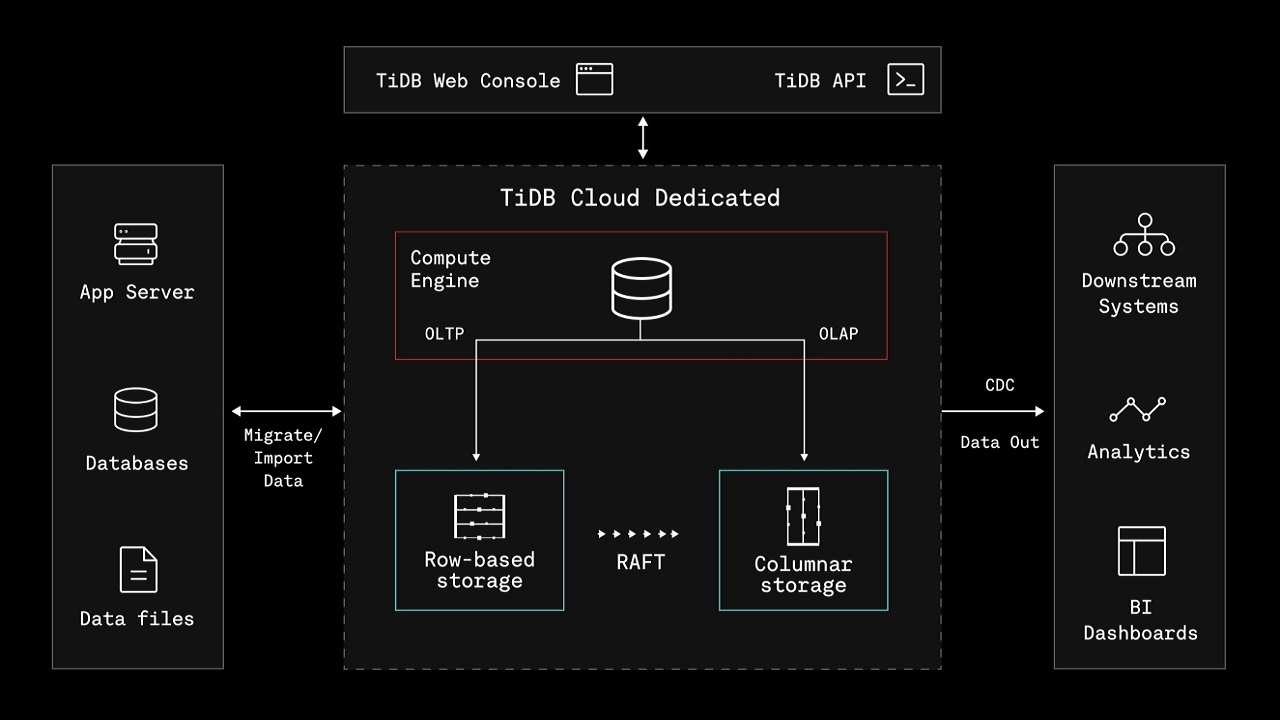Select the "App Server" label
The width and height of the screenshot is (1280, 720).
137,293
